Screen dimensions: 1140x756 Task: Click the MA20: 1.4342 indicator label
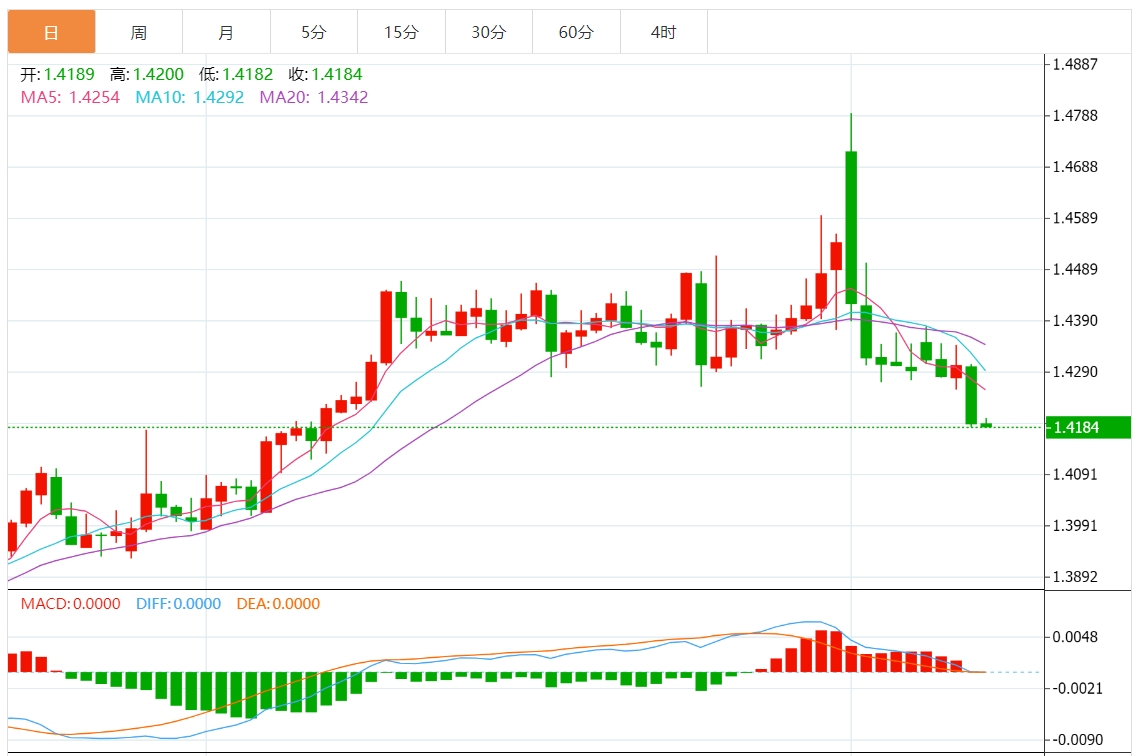pyautogui.click(x=314, y=97)
